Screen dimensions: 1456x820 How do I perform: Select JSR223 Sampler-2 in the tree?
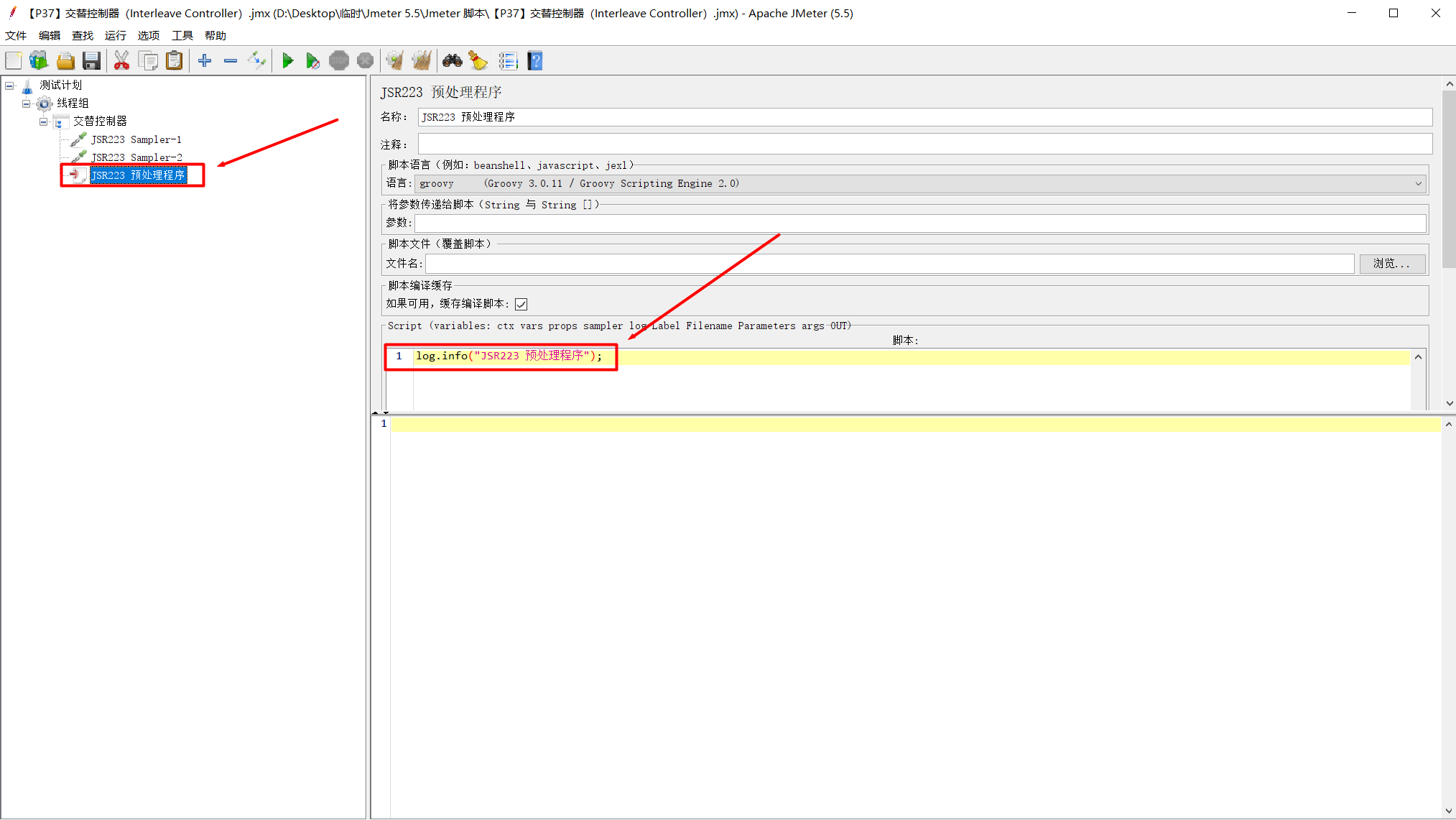coord(136,157)
